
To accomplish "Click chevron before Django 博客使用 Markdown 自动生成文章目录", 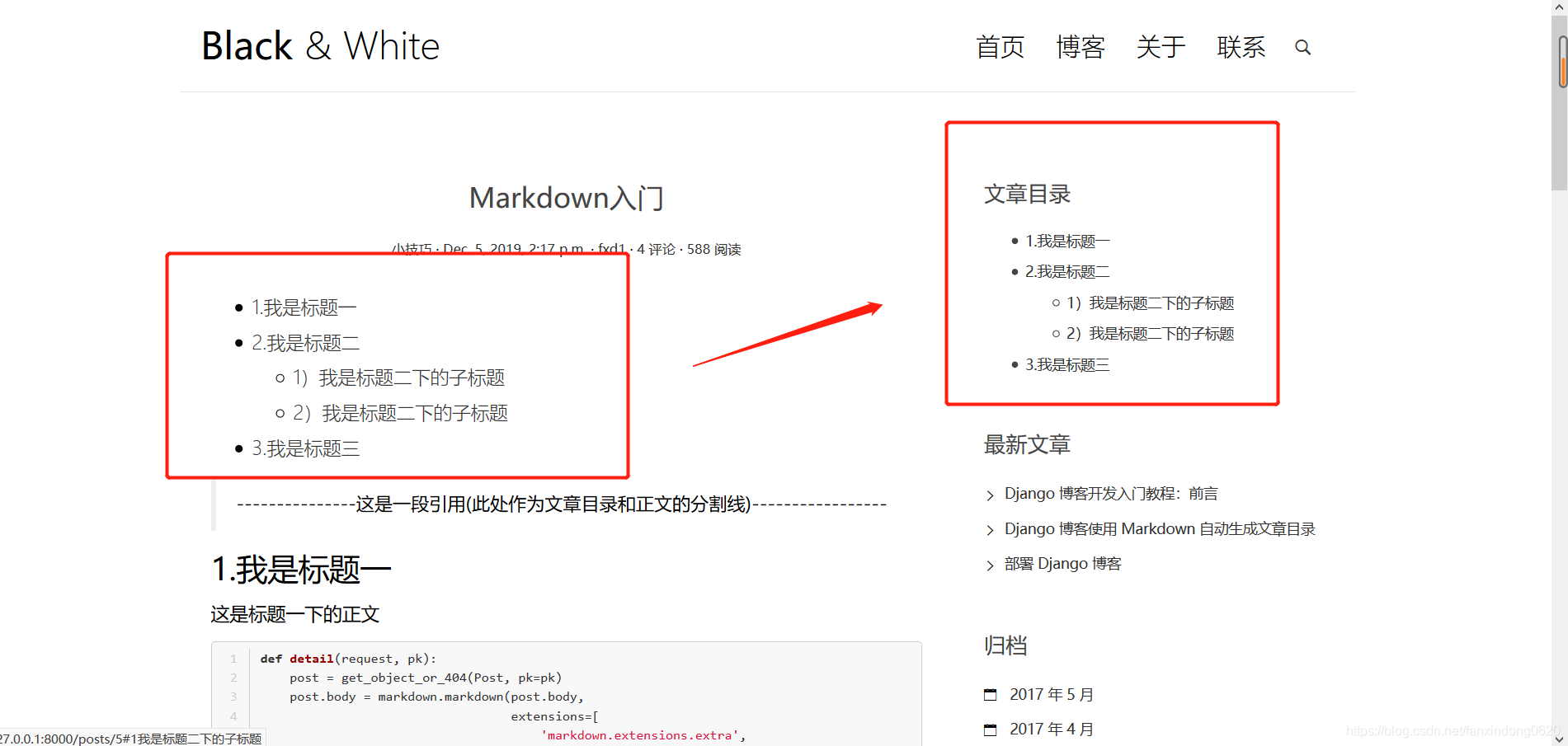I will [x=990, y=530].
